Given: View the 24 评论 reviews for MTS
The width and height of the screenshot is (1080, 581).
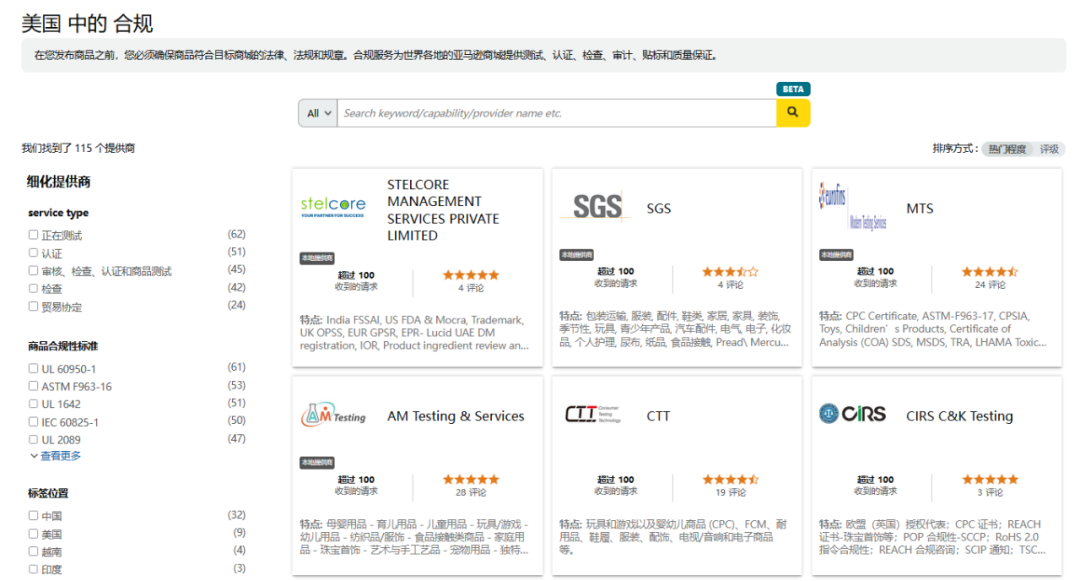Looking at the screenshot, I should pos(990,284).
